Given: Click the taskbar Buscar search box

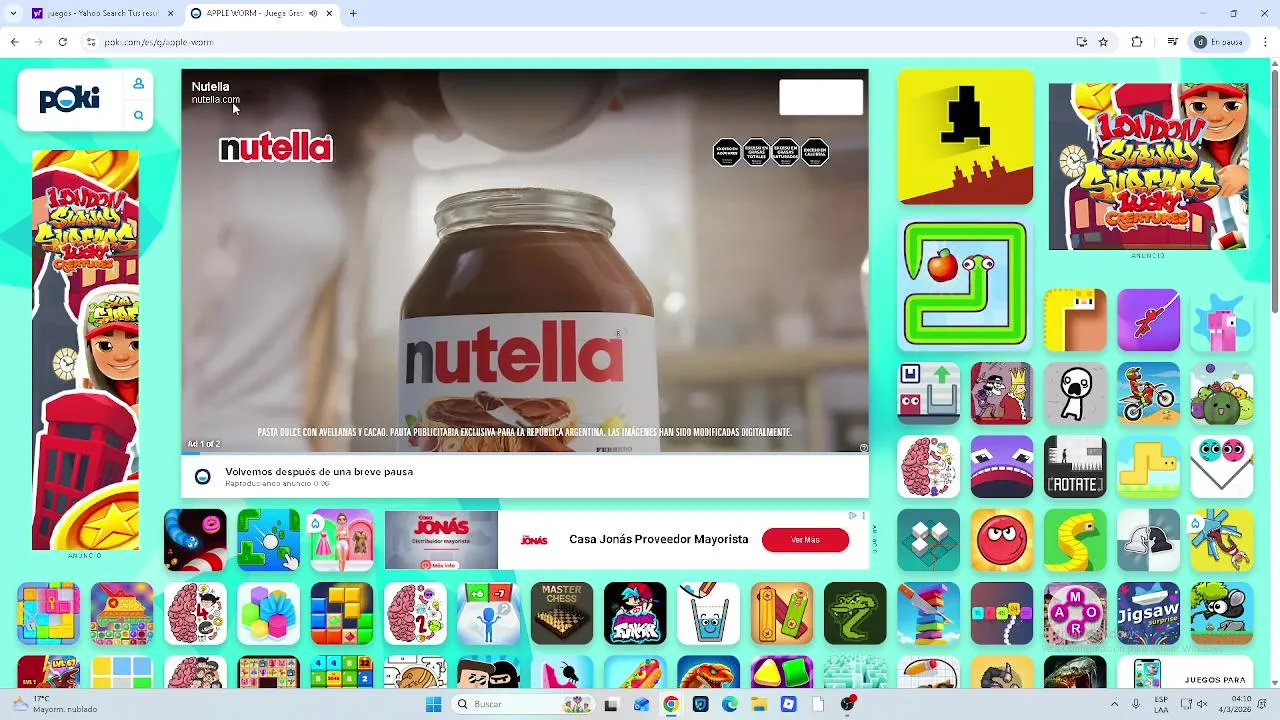Looking at the screenshot, I should click(x=523, y=704).
